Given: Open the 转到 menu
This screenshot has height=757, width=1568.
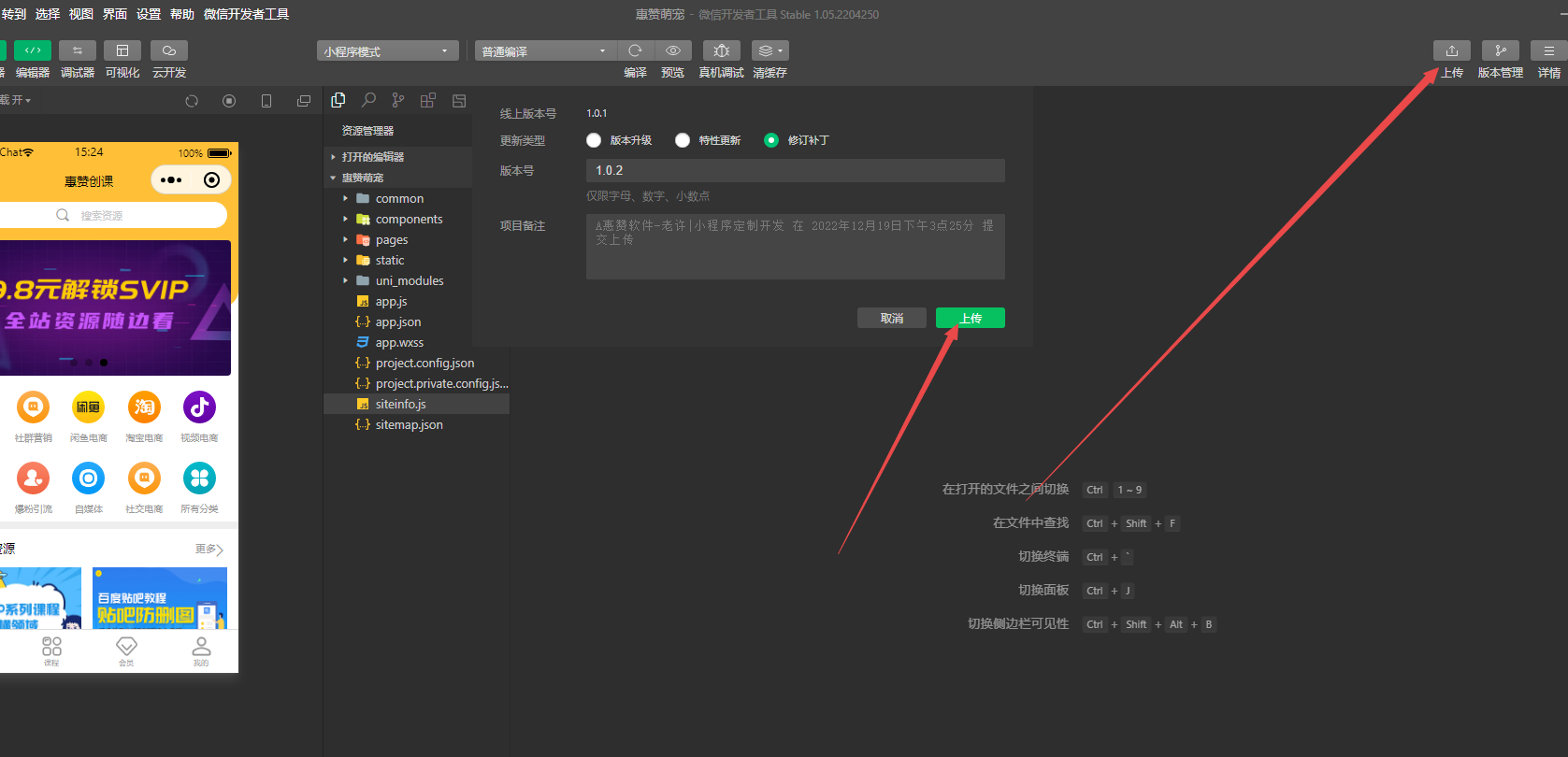Looking at the screenshot, I should pyautogui.click(x=14, y=14).
